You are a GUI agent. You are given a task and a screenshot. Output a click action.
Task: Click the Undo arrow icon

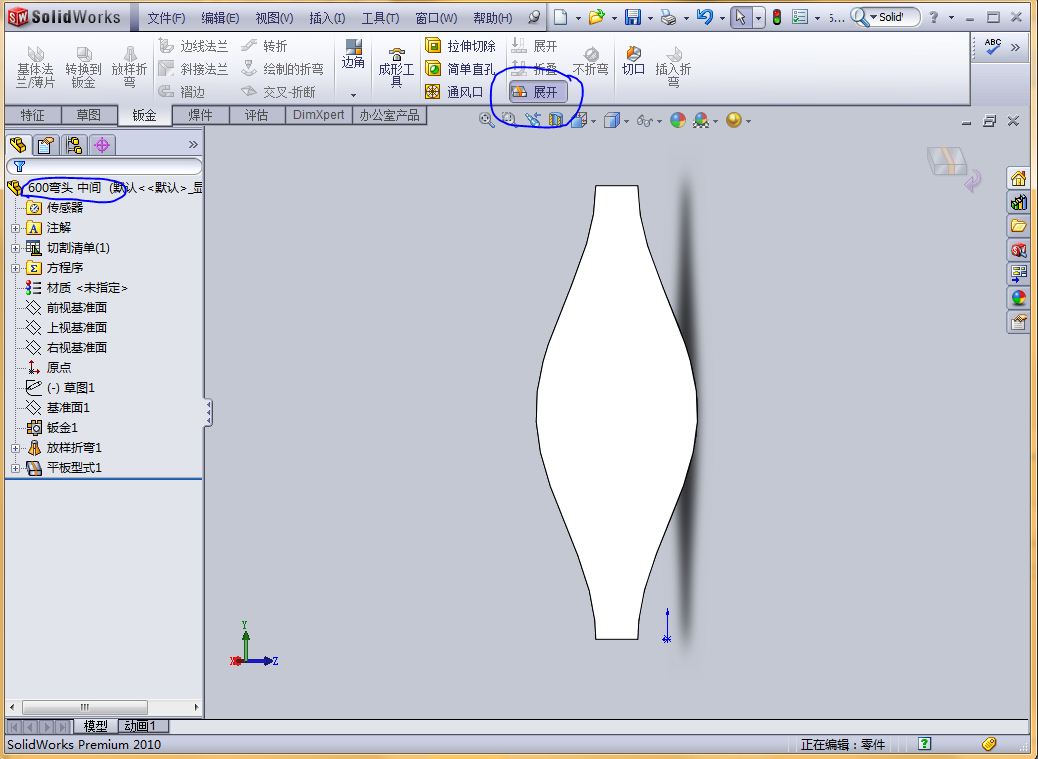[x=705, y=17]
